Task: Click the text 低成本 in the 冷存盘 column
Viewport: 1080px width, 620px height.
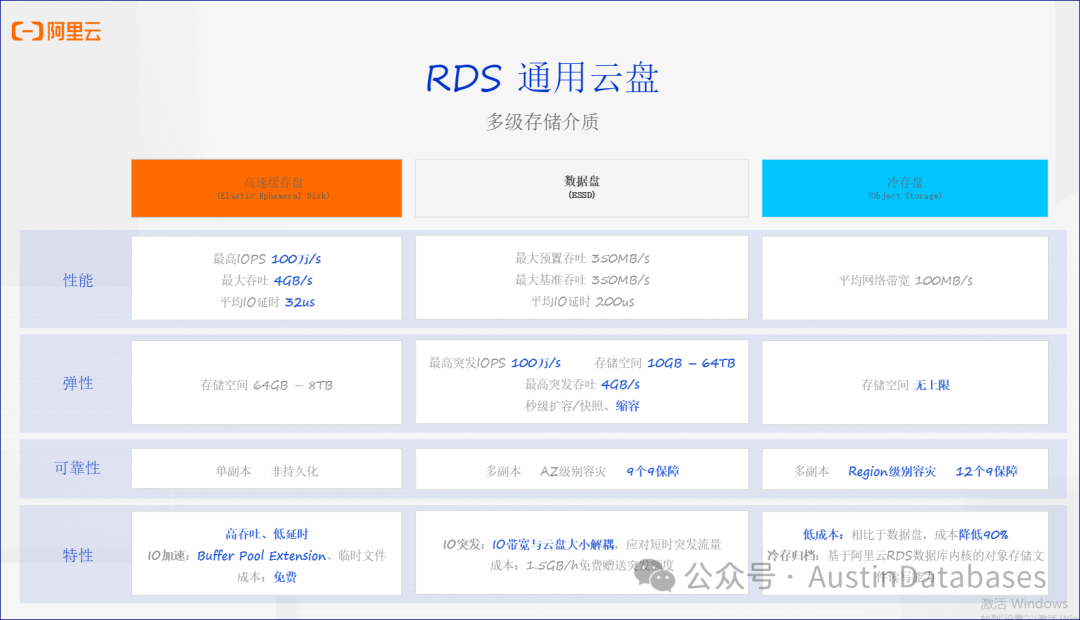Action: click(822, 534)
